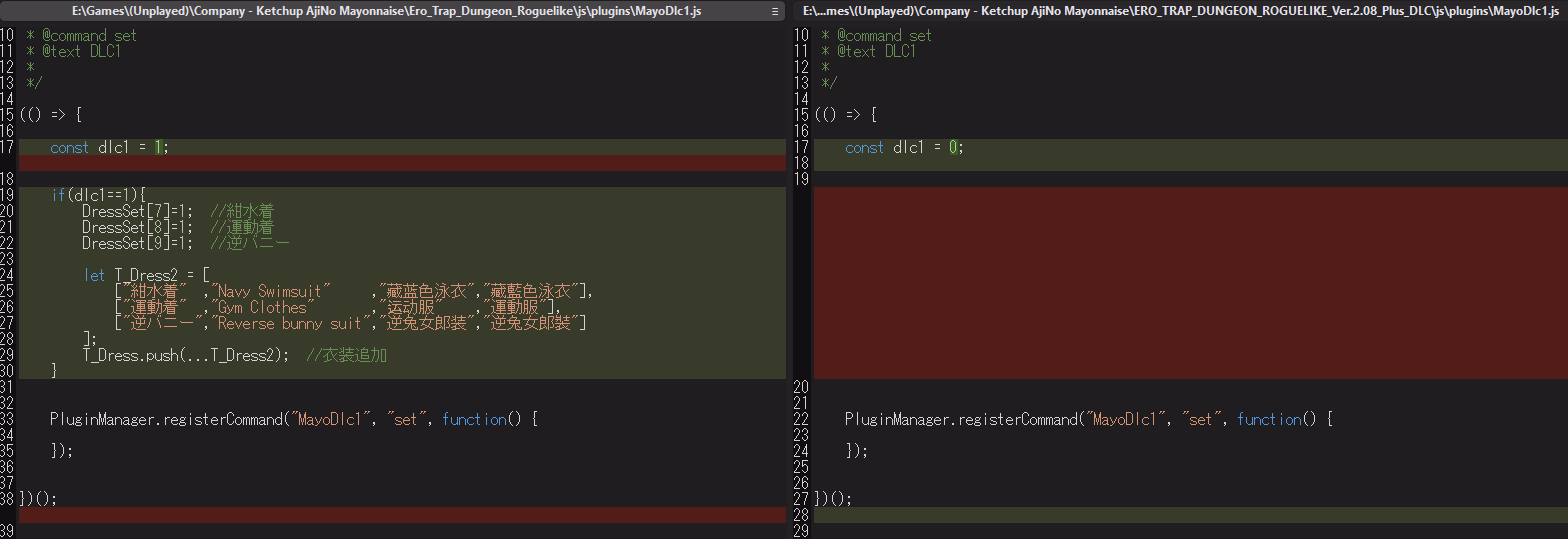Click line number 30 in left pane

pos(8,371)
